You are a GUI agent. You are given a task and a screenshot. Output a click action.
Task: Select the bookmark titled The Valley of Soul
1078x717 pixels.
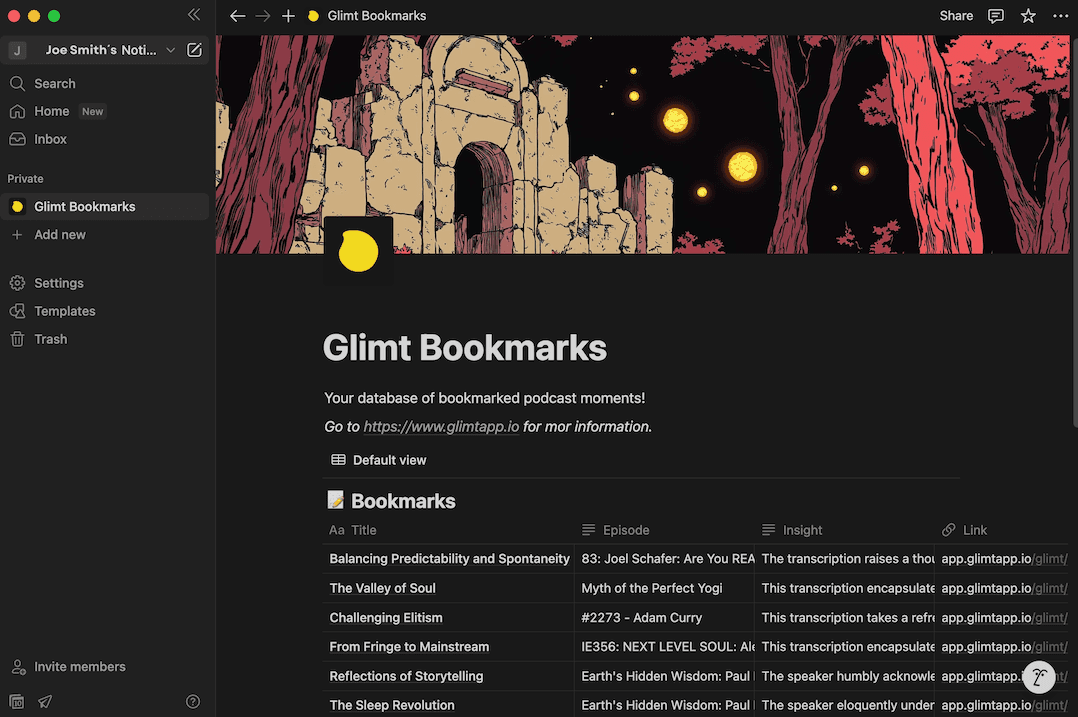[382, 588]
